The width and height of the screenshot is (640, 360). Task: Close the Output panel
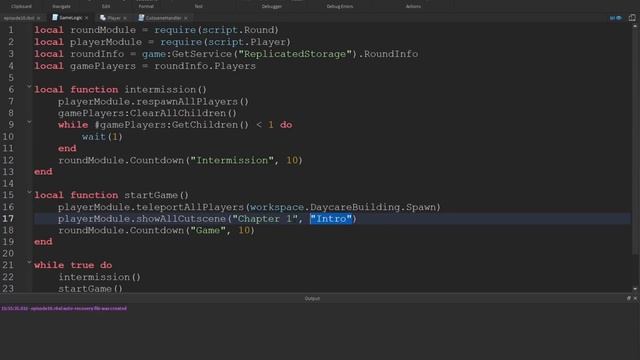[x=635, y=298]
